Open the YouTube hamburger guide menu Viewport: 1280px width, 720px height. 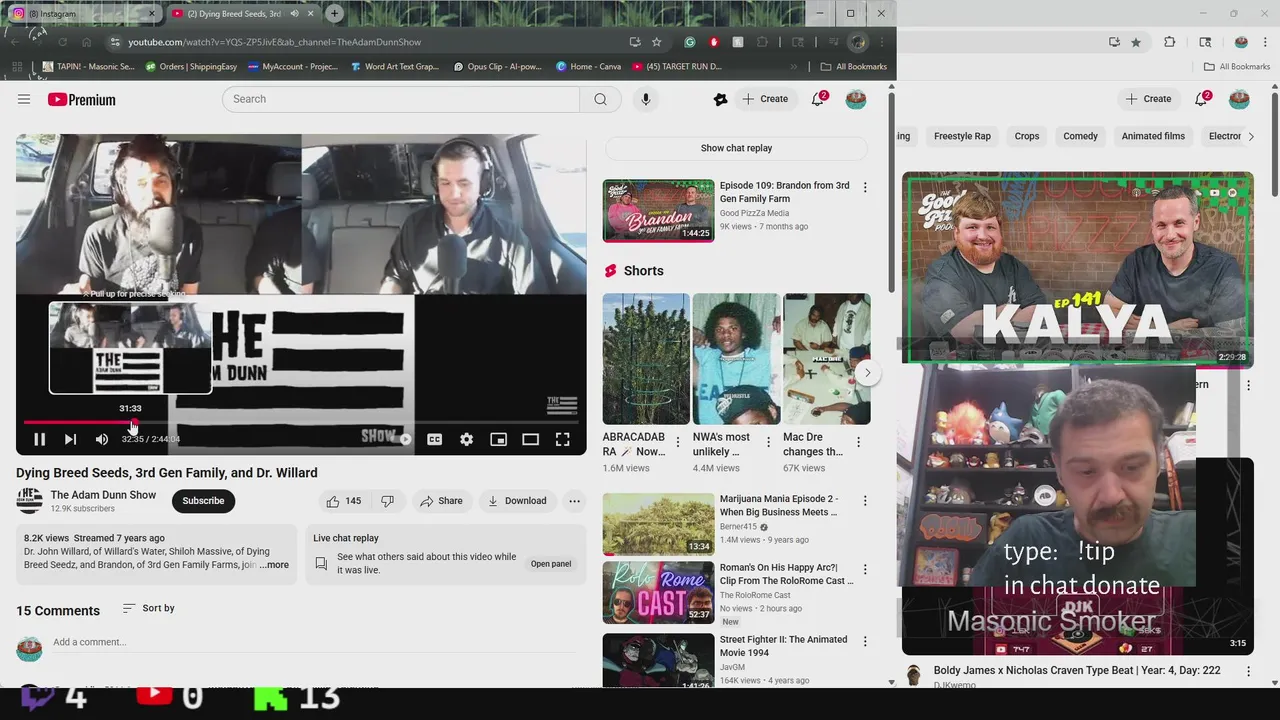[x=24, y=99]
